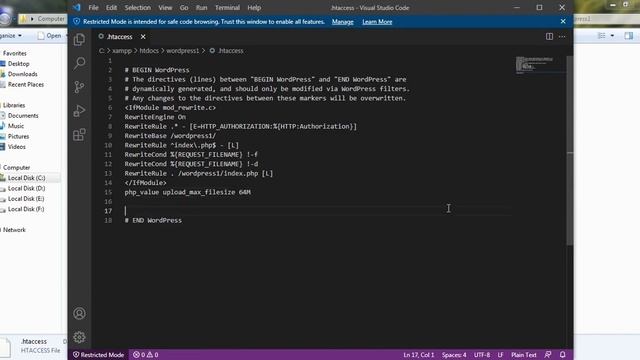This screenshot has height=360, width=640.
Task: Open the Terminal menu
Action: click(x=227, y=7)
